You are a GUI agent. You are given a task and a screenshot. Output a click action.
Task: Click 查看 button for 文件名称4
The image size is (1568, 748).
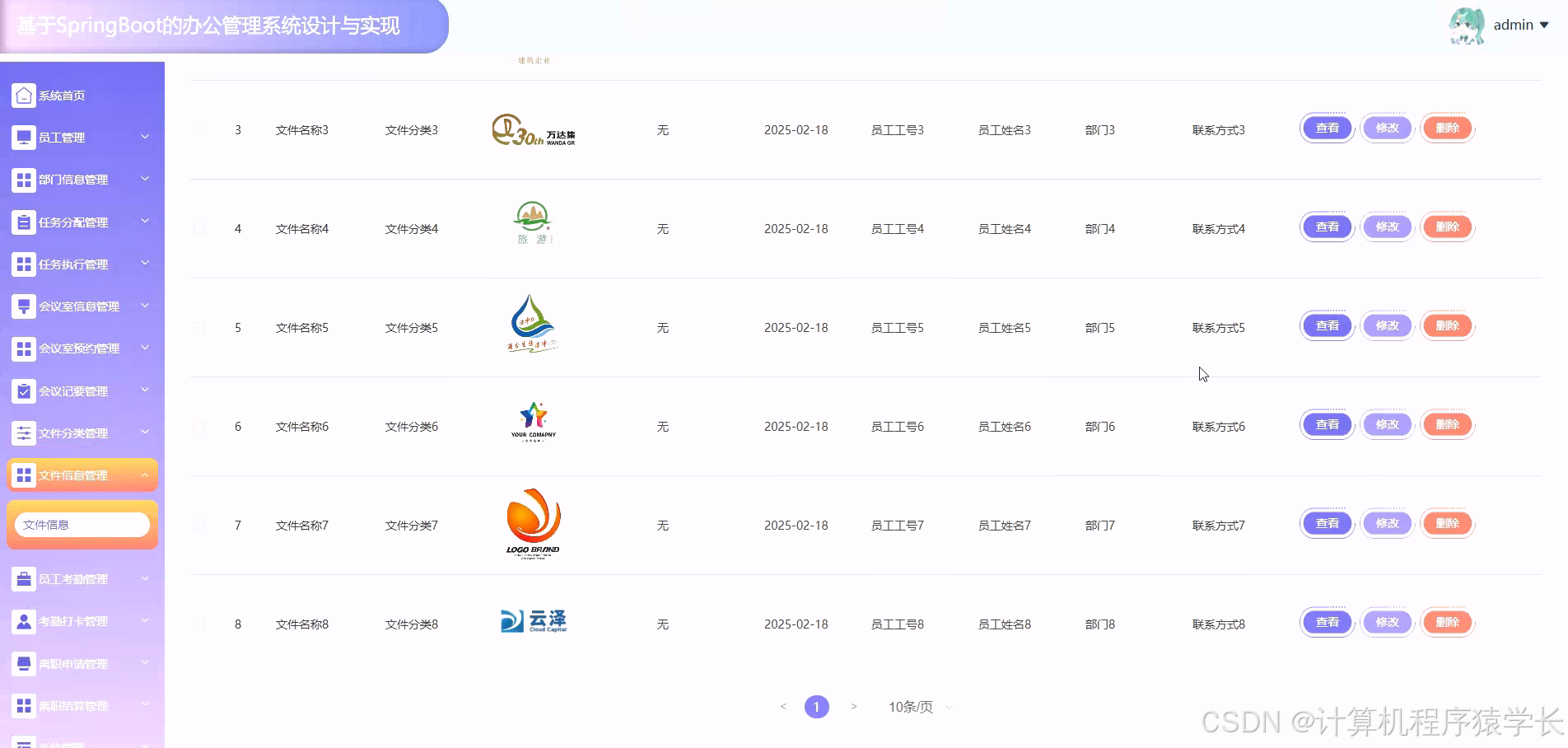pyautogui.click(x=1326, y=227)
